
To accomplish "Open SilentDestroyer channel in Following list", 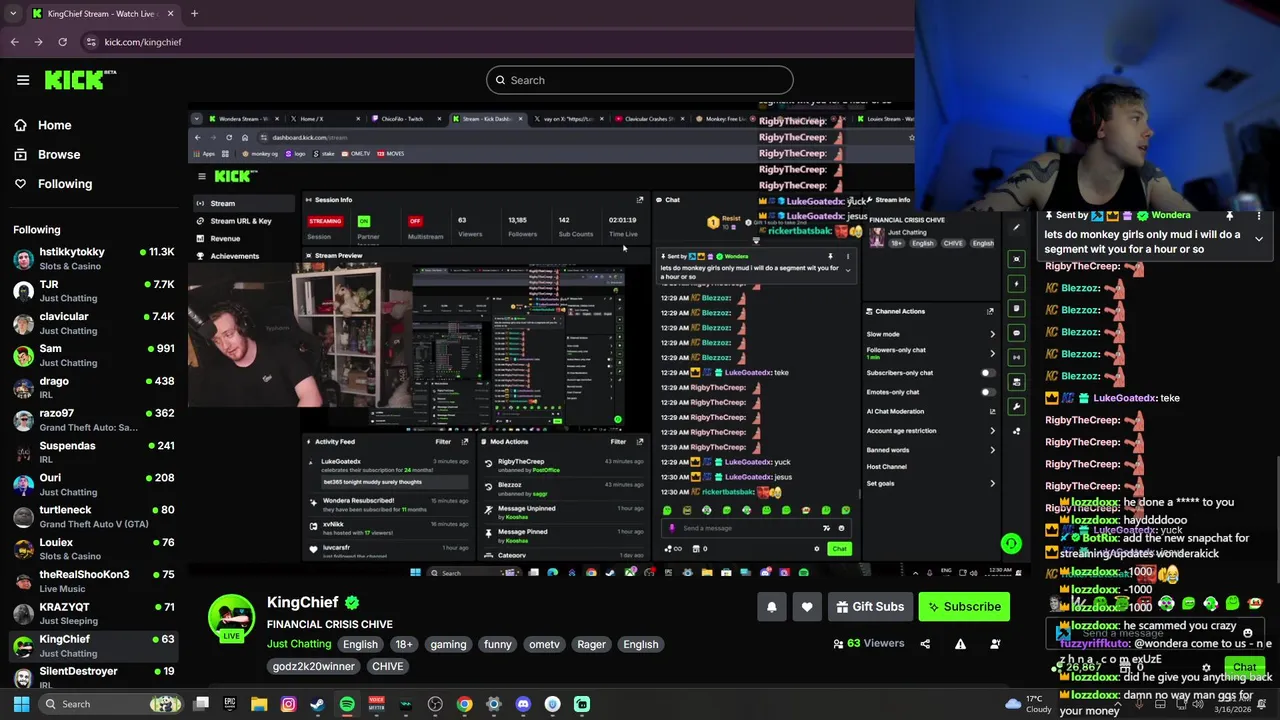I will pos(94,677).
